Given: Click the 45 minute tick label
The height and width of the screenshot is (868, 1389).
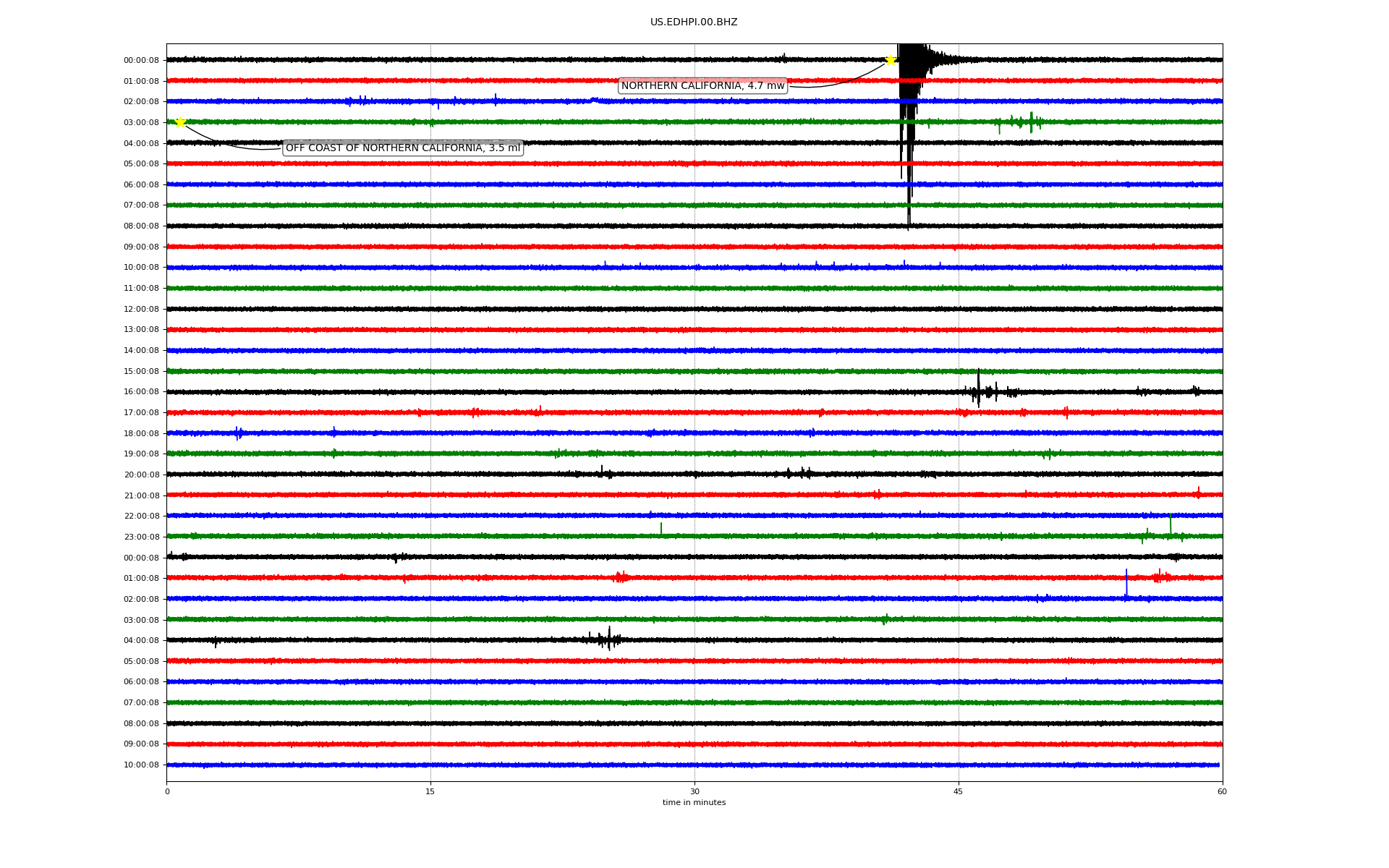Looking at the screenshot, I should [959, 791].
